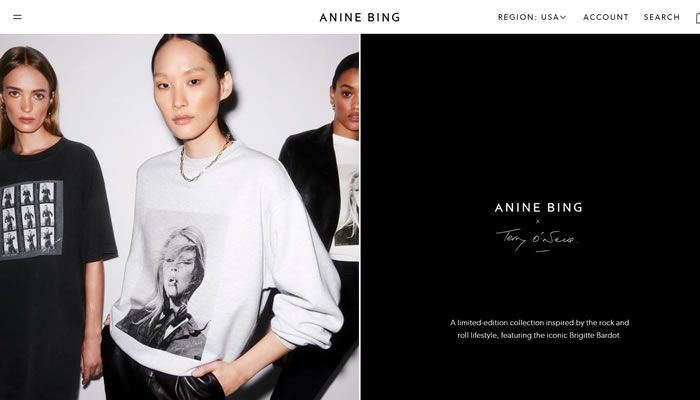Open the shopping bag icon in header

(x=697, y=18)
